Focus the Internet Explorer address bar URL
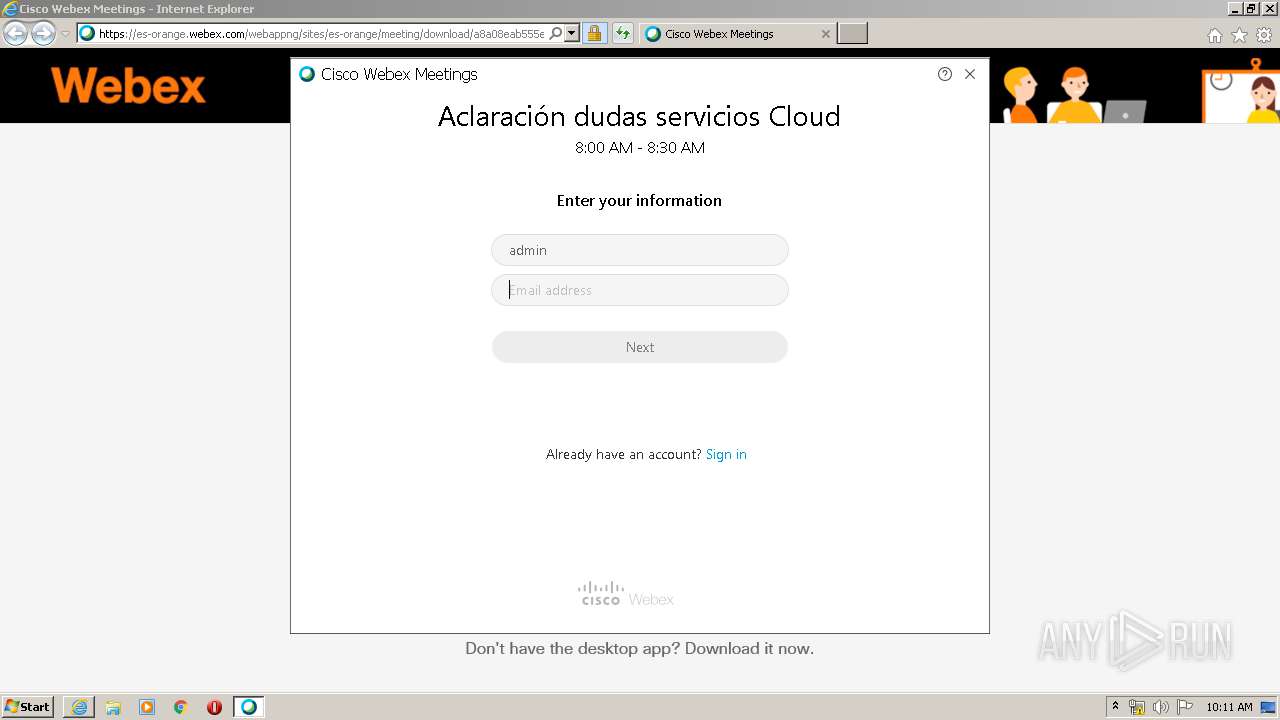Viewport: 1280px width, 720px height. pyautogui.click(x=322, y=34)
